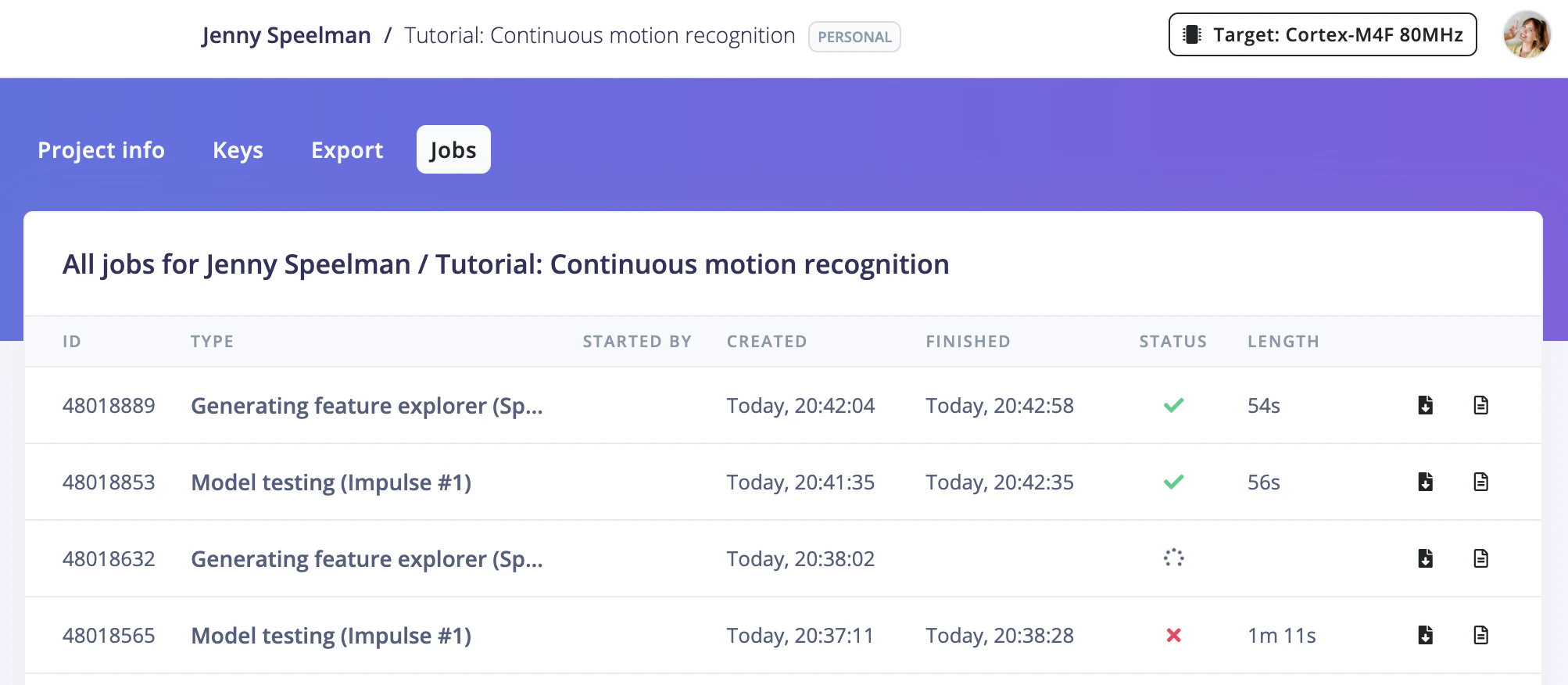This screenshot has height=685, width=1568.
Task: Click the PERSONAL badge label
Action: tap(854, 37)
